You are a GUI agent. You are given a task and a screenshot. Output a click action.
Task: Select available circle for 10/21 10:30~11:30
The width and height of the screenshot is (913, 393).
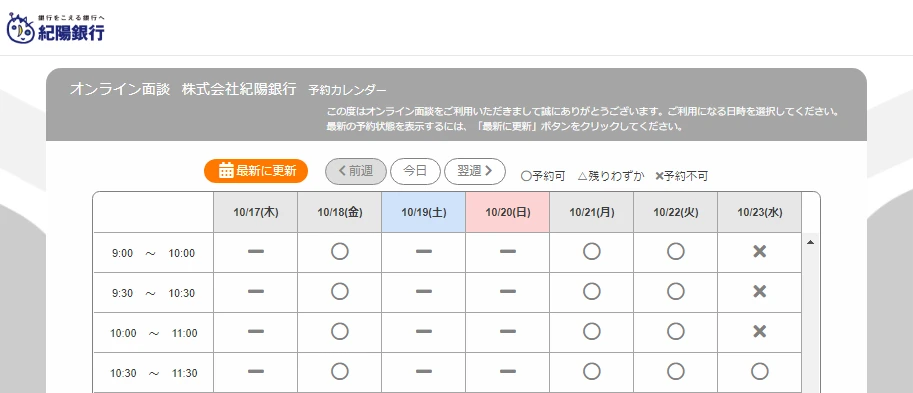pos(592,371)
